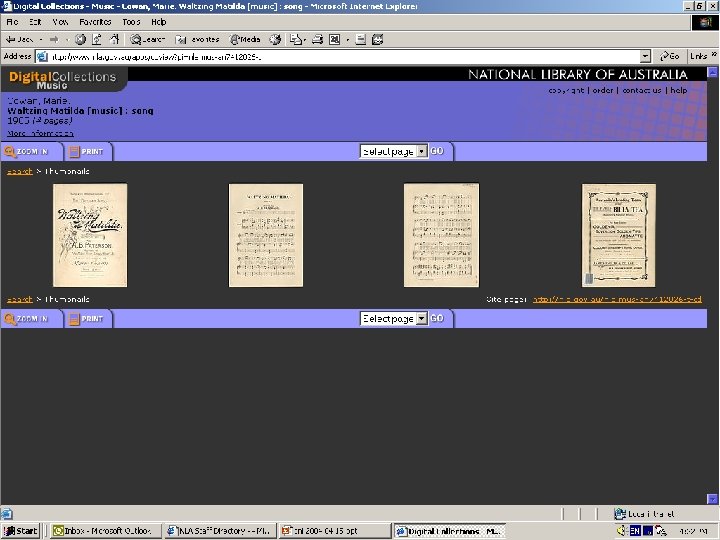Open the Edit menu
The height and width of the screenshot is (540, 720).
pyautogui.click(x=35, y=22)
